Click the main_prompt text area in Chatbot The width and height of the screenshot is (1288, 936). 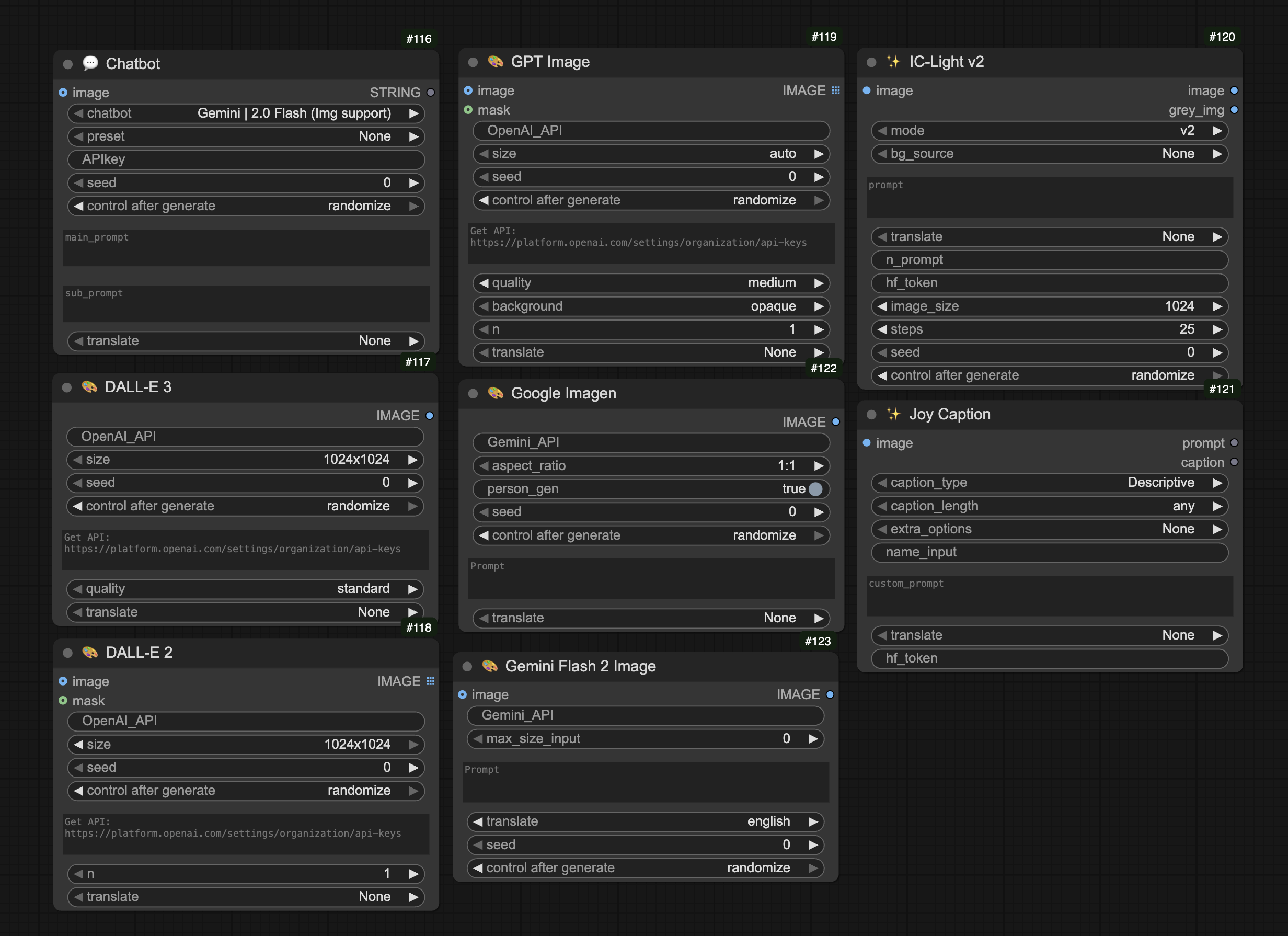(x=246, y=248)
